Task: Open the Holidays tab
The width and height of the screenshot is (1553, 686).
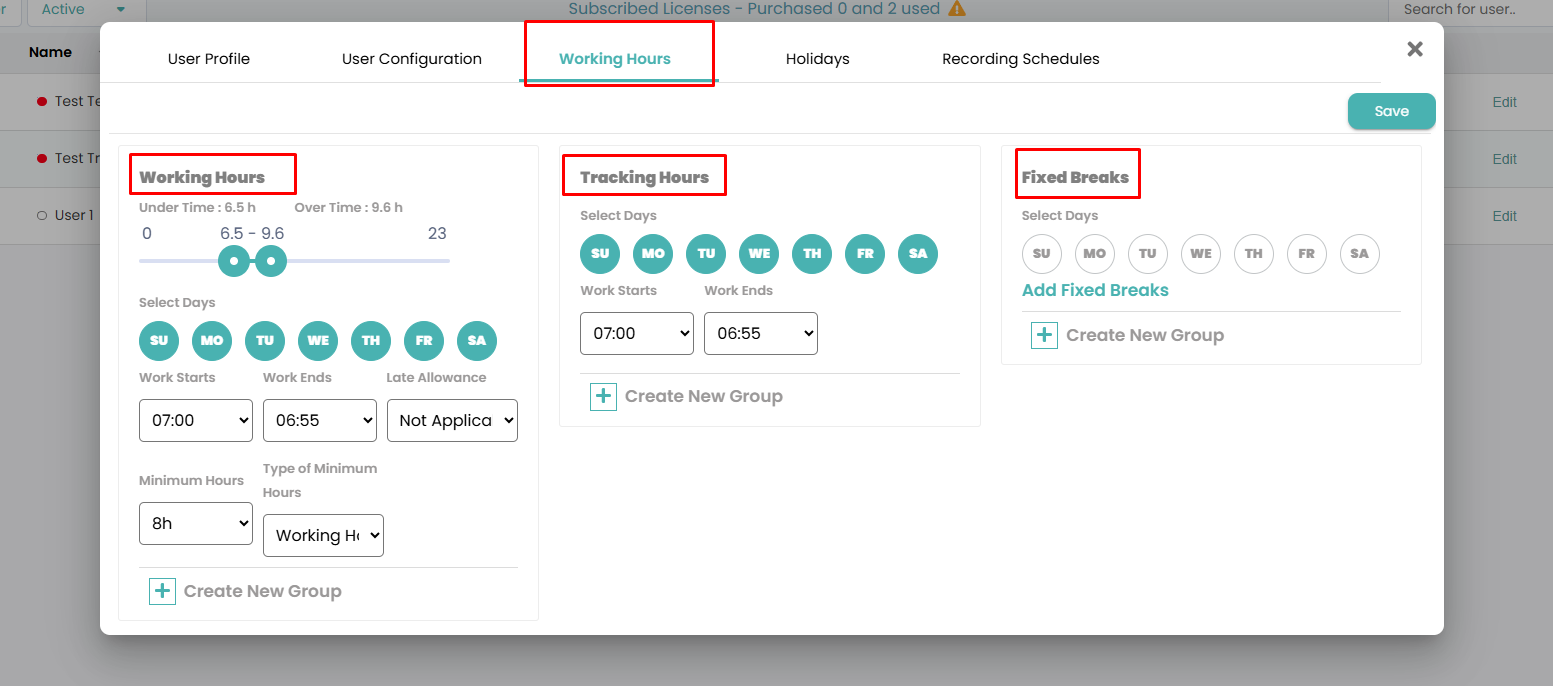Action: click(x=818, y=59)
